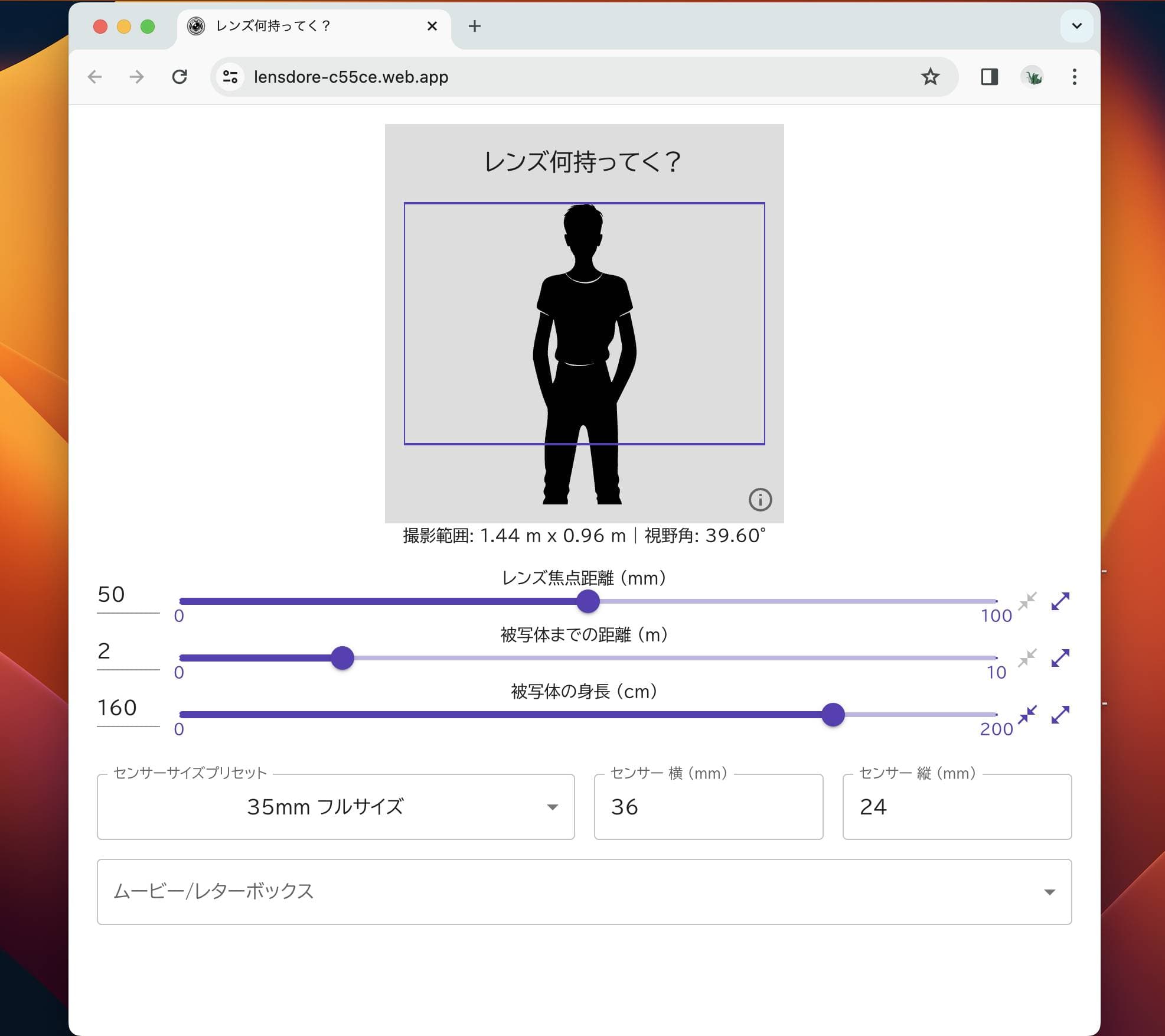Shrink the subject height slider range
The width and height of the screenshot is (1165, 1036).
click(1027, 715)
